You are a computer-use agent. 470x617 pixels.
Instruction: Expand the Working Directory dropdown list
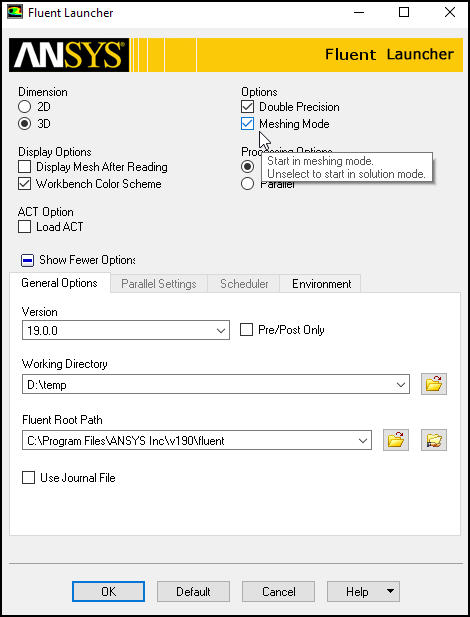click(401, 384)
